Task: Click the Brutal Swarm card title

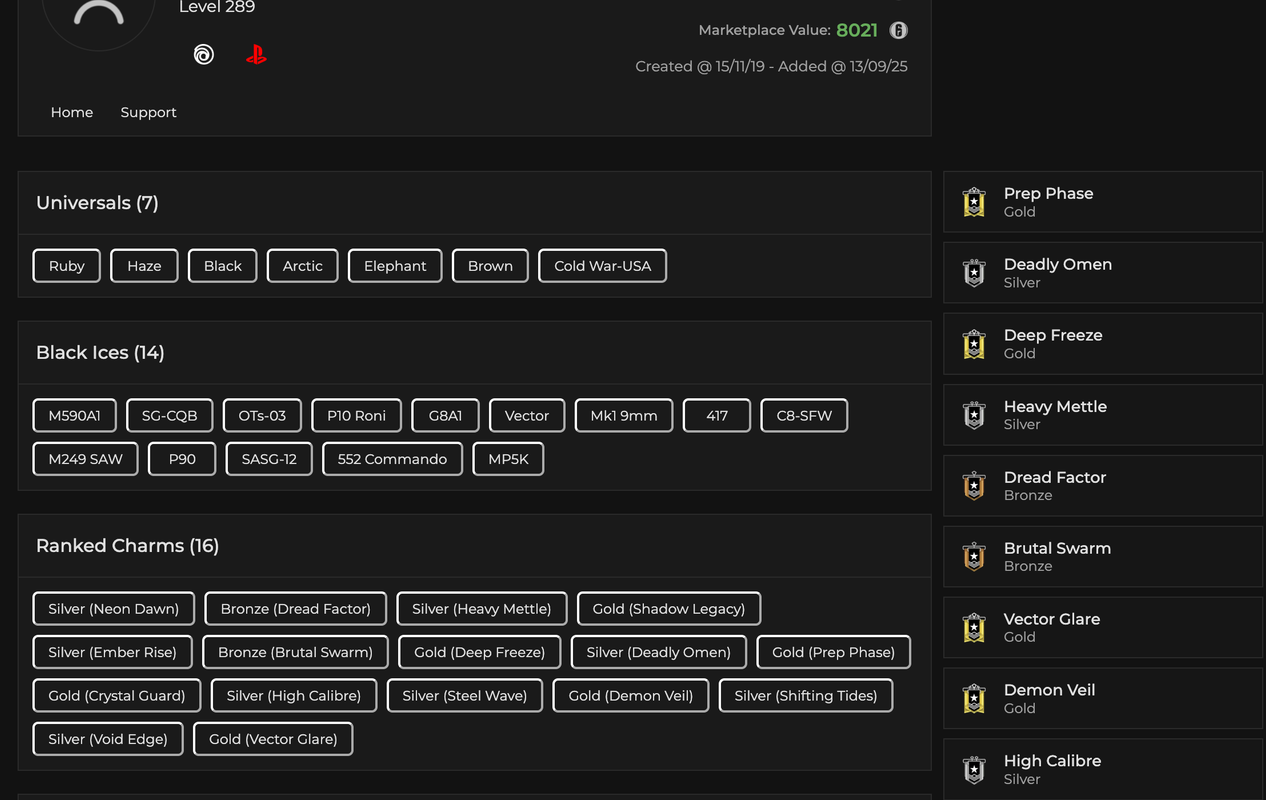Action: tap(1057, 548)
